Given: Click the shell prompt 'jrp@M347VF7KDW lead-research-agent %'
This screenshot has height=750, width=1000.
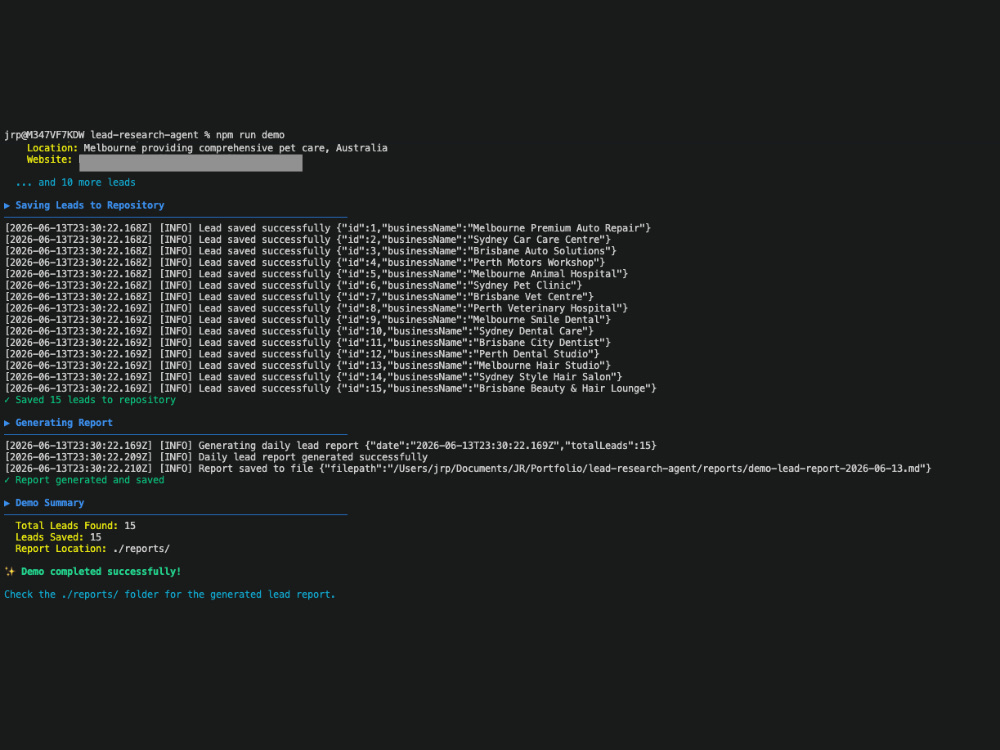Looking at the screenshot, I should coord(107,135).
